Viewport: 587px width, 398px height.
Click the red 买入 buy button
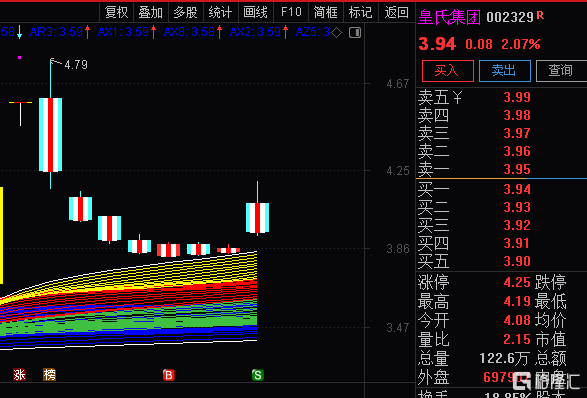coord(447,70)
